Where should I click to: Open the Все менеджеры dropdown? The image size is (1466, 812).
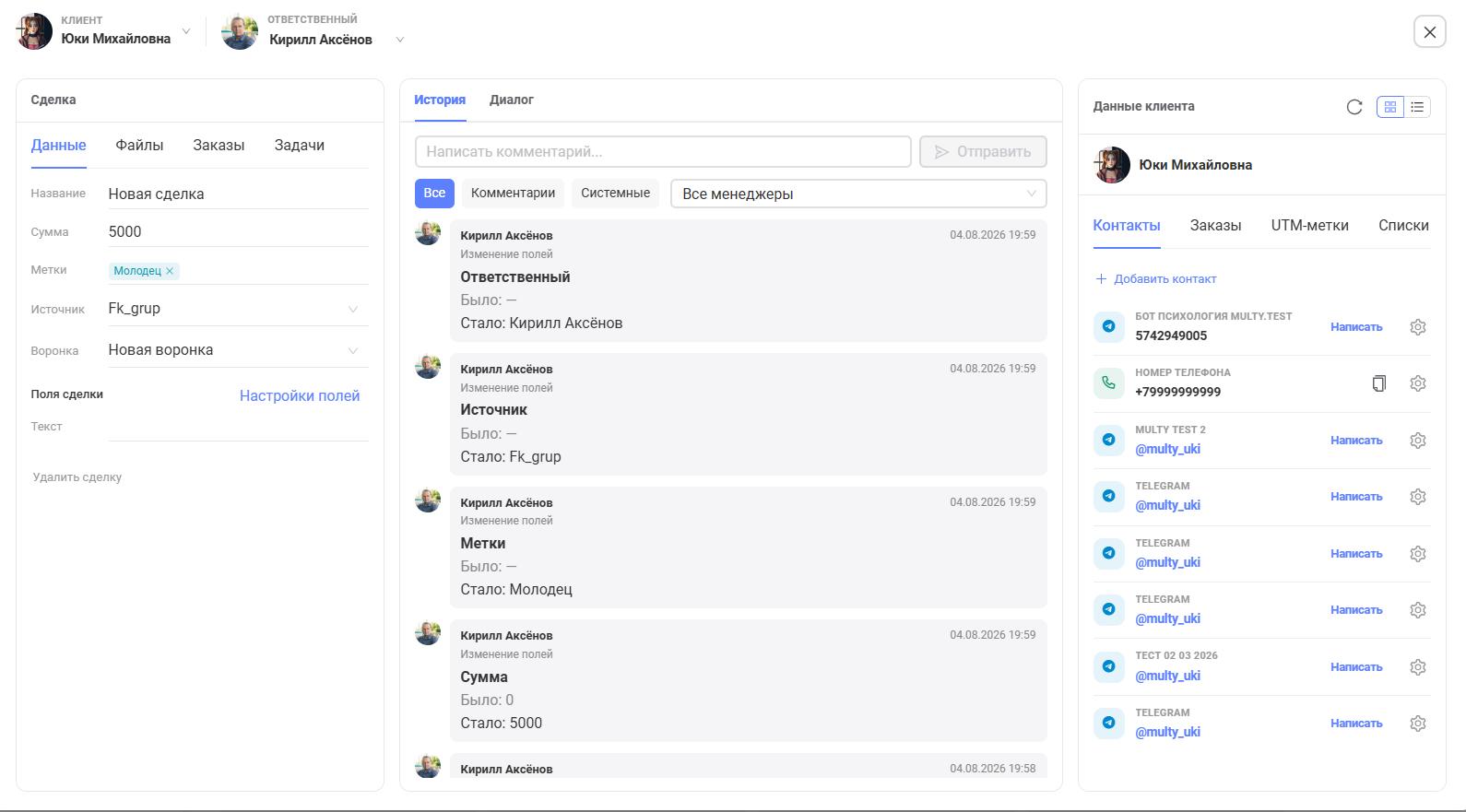858,194
